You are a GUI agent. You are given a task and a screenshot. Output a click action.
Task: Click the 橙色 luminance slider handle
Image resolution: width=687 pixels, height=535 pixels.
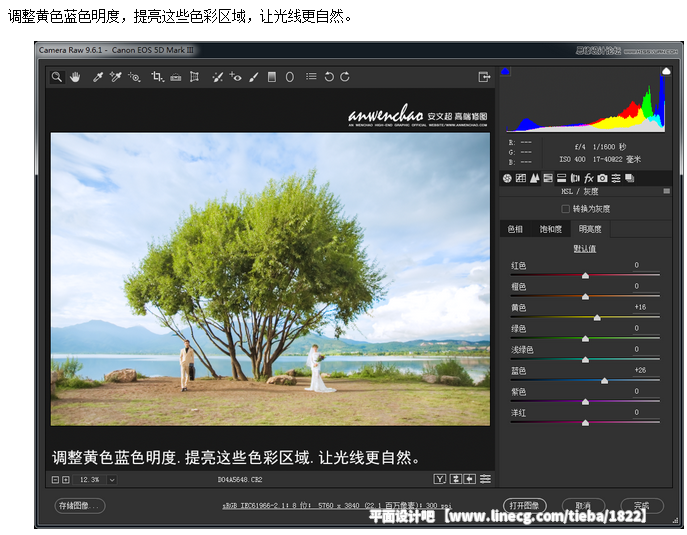click(585, 297)
